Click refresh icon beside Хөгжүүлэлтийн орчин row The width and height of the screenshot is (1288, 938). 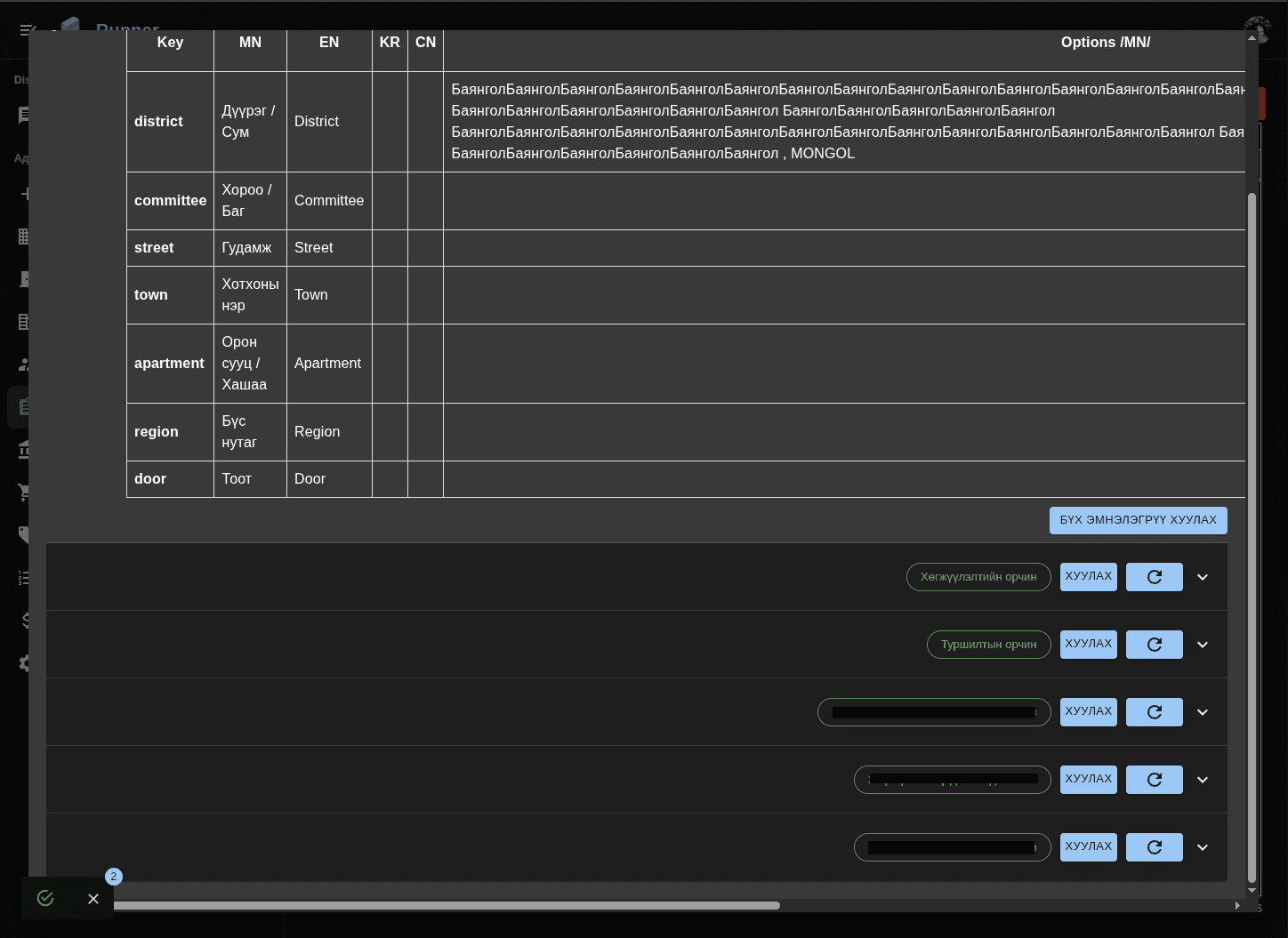1154,576
